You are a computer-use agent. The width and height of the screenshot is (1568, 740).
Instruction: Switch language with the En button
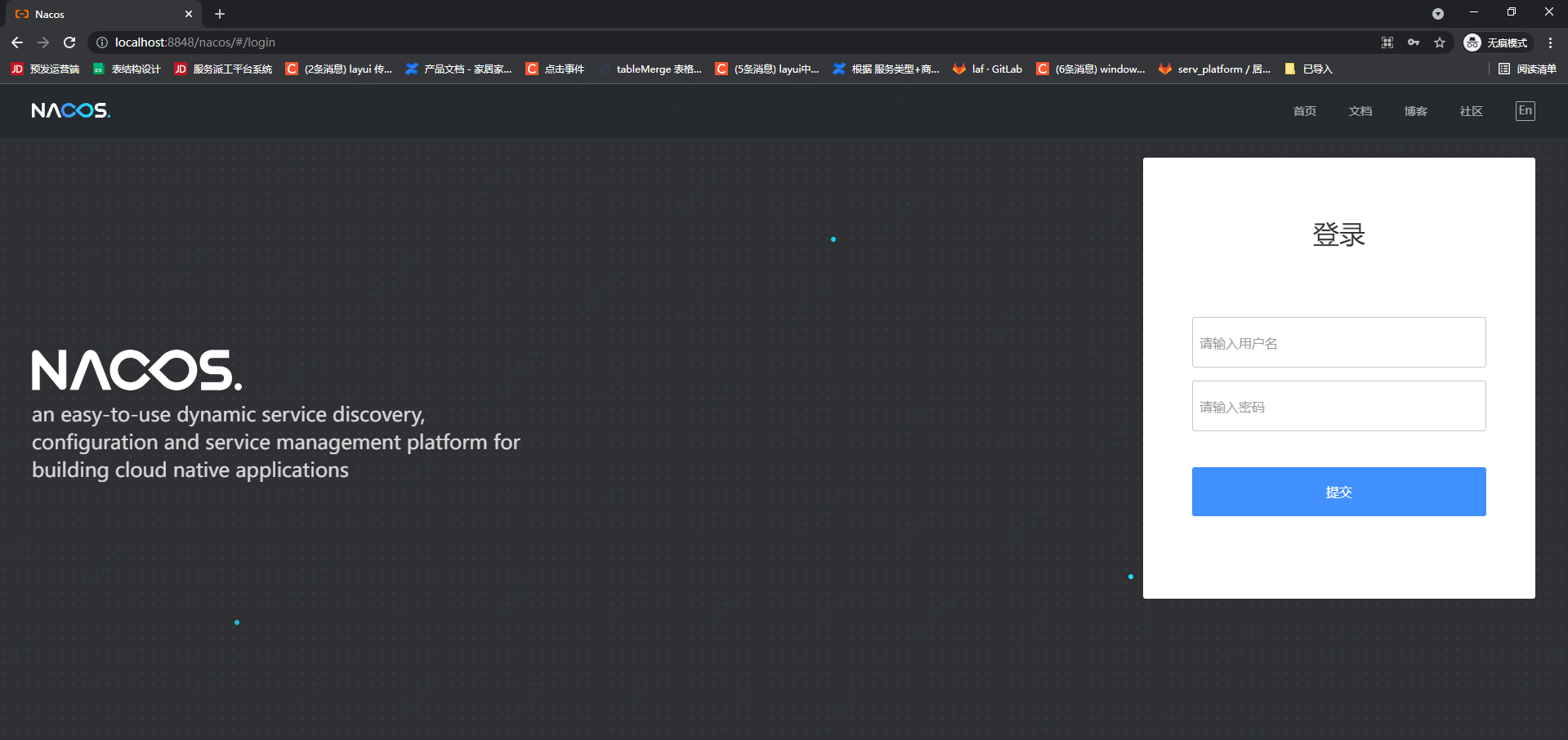(x=1526, y=111)
